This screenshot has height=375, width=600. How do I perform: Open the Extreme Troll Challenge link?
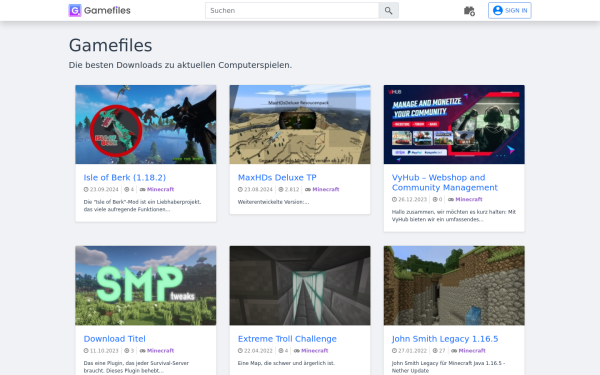click(287, 339)
